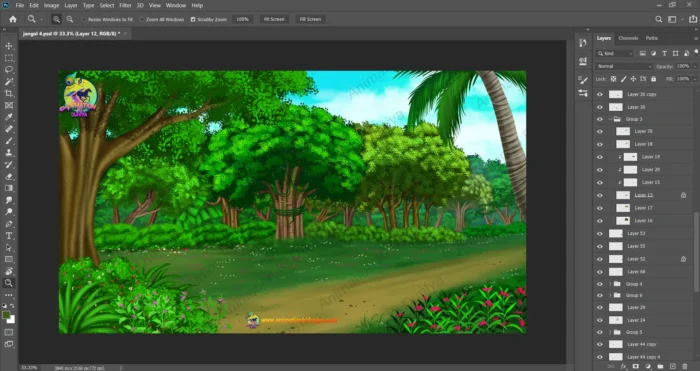Open the Window menu
Screen dimensions: 700x371
coord(175,5)
